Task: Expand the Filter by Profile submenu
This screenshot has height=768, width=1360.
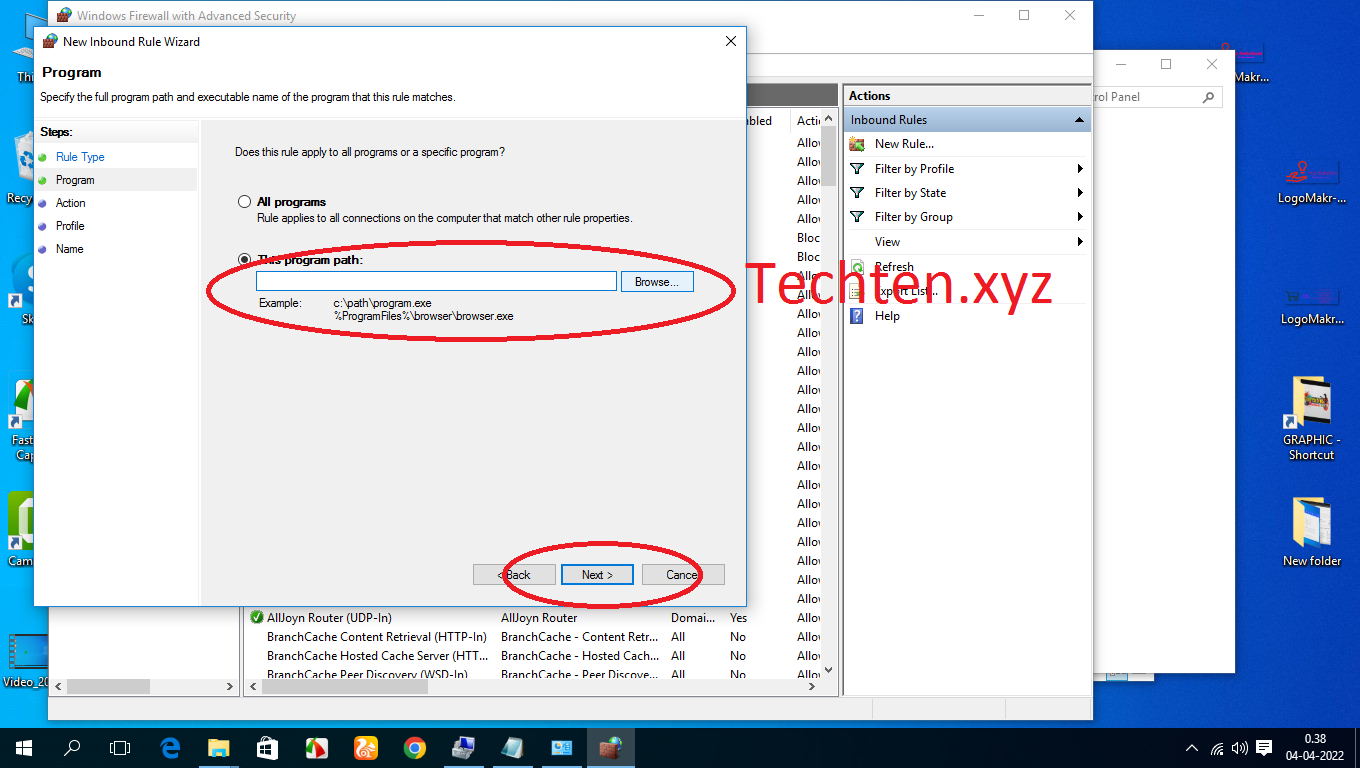Action: [1080, 169]
